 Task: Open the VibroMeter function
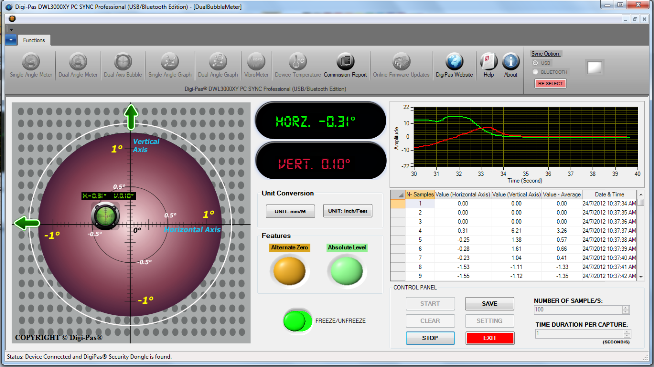[x=256, y=65]
